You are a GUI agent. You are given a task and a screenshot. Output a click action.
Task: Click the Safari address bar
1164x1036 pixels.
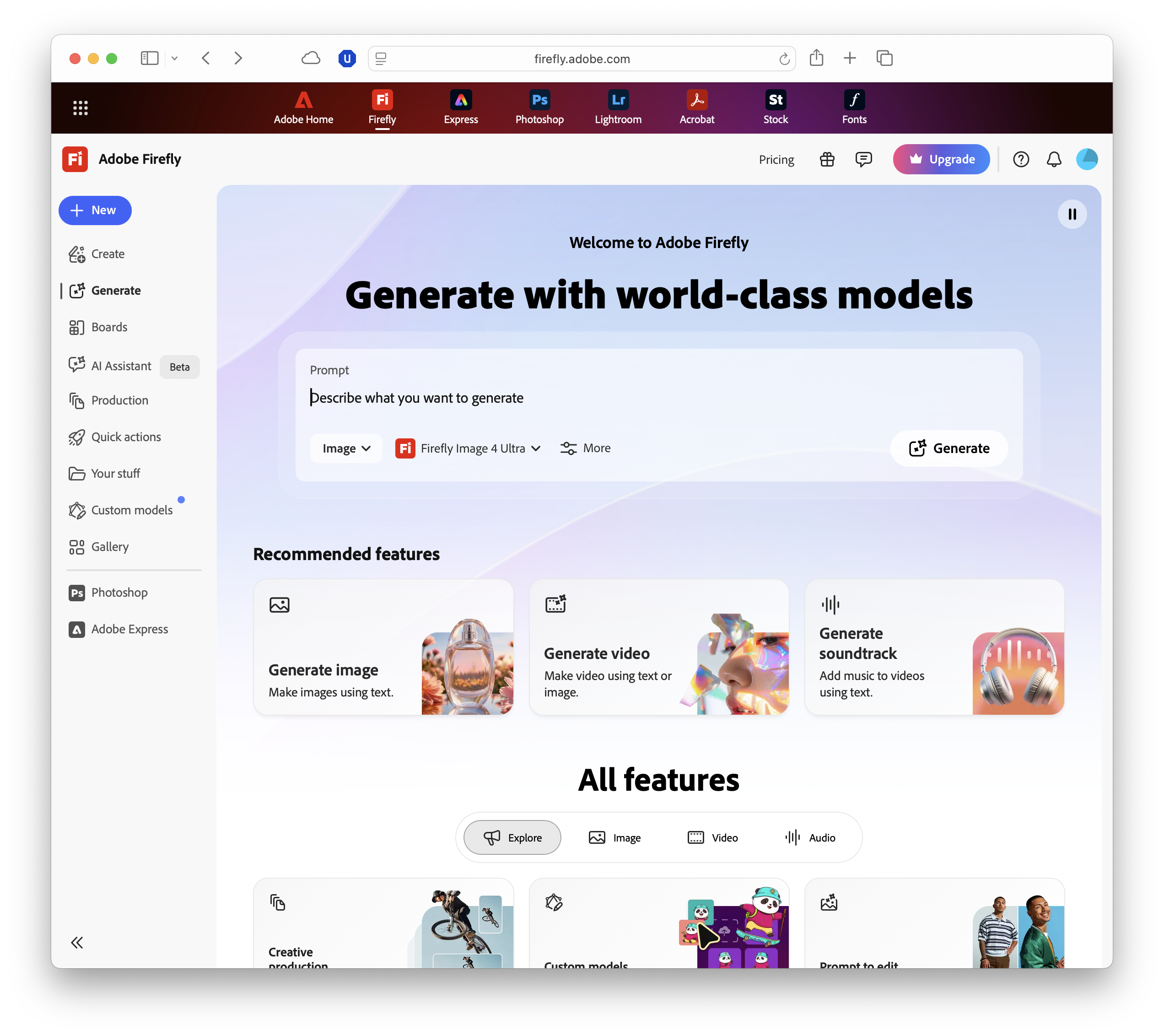(582, 59)
